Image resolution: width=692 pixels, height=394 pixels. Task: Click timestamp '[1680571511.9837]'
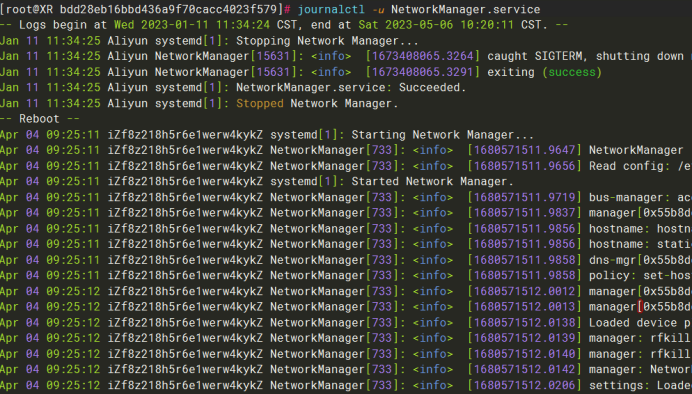point(524,213)
